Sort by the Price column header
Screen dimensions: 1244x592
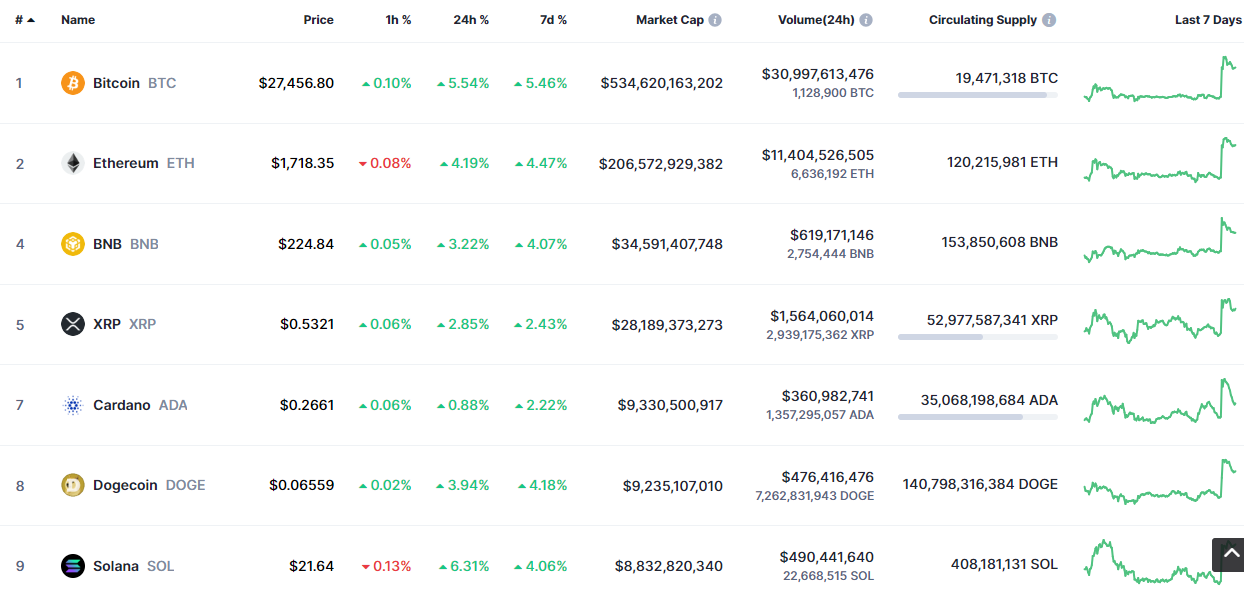coord(319,20)
